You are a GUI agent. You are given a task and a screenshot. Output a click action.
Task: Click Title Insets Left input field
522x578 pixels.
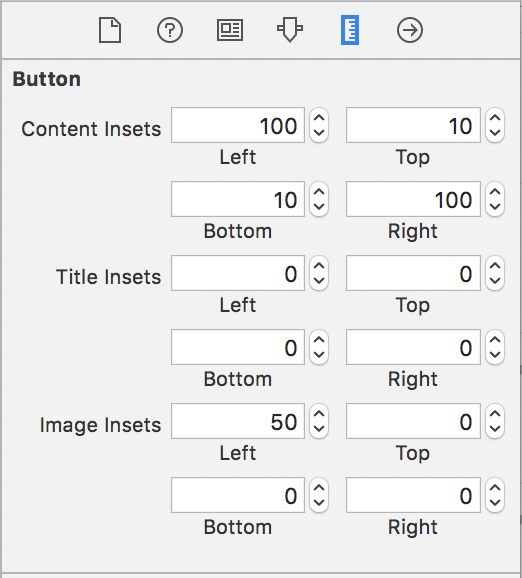[x=238, y=273]
